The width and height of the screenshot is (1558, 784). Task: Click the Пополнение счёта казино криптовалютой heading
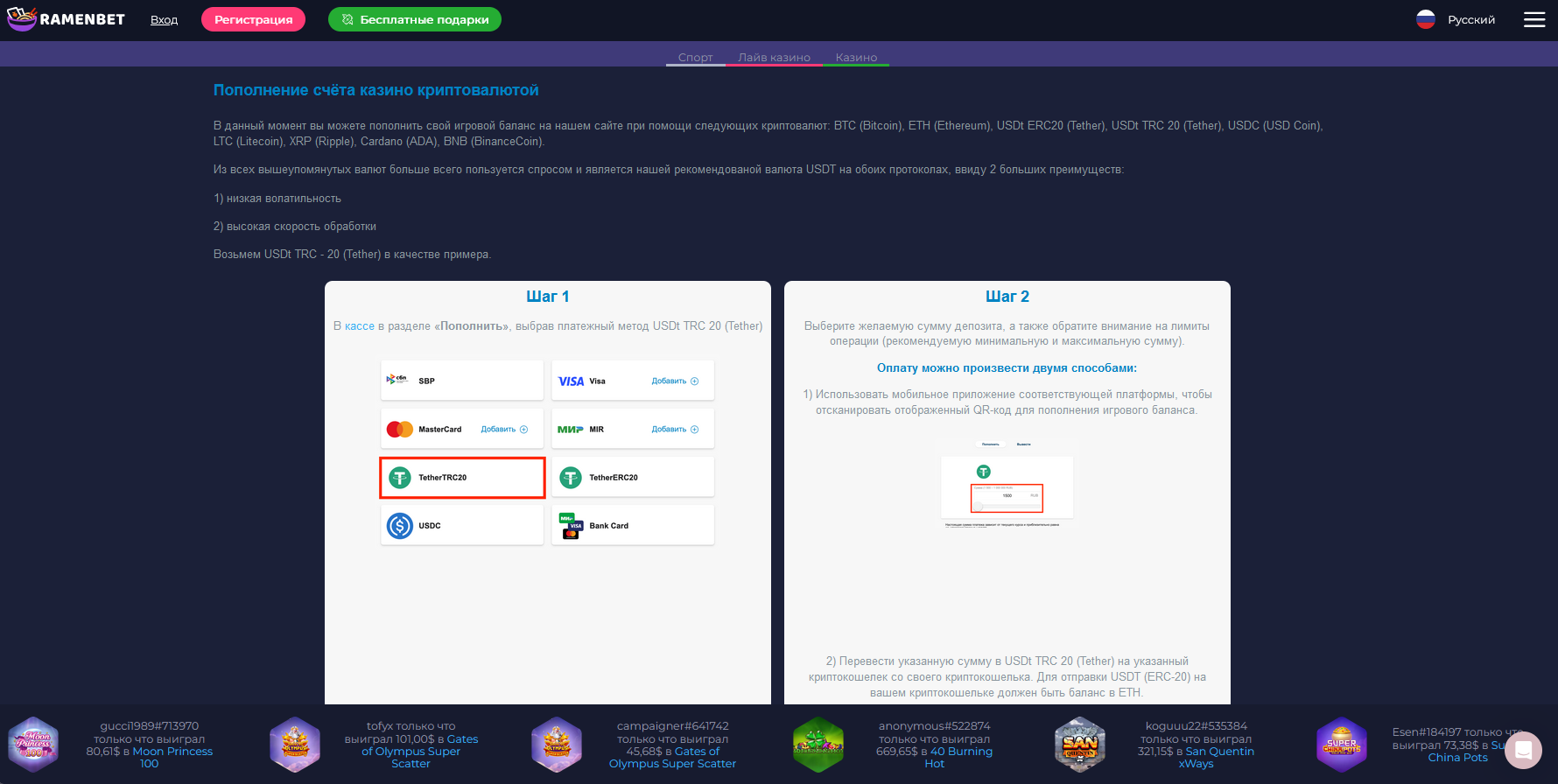[376, 90]
